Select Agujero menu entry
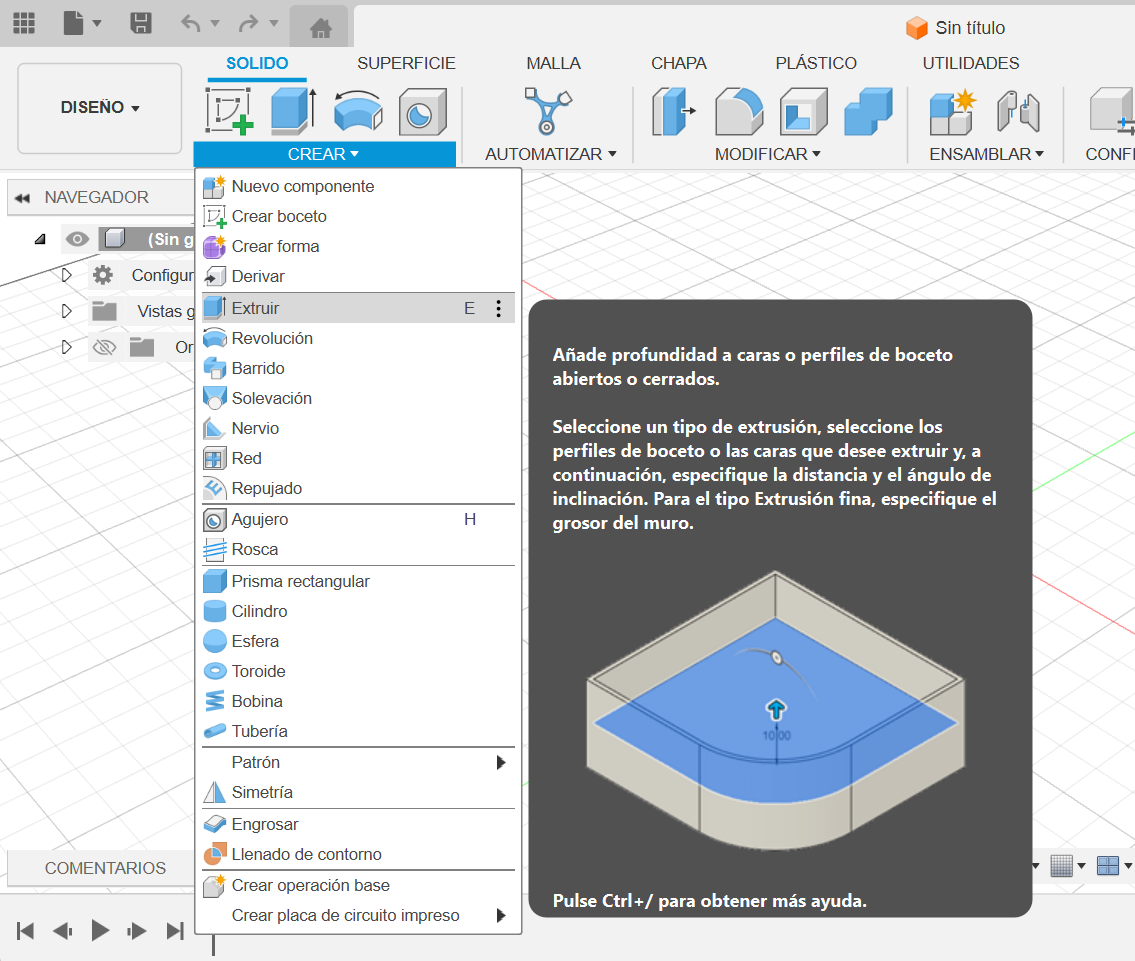Image resolution: width=1135 pixels, height=961 pixels. click(x=358, y=520)
